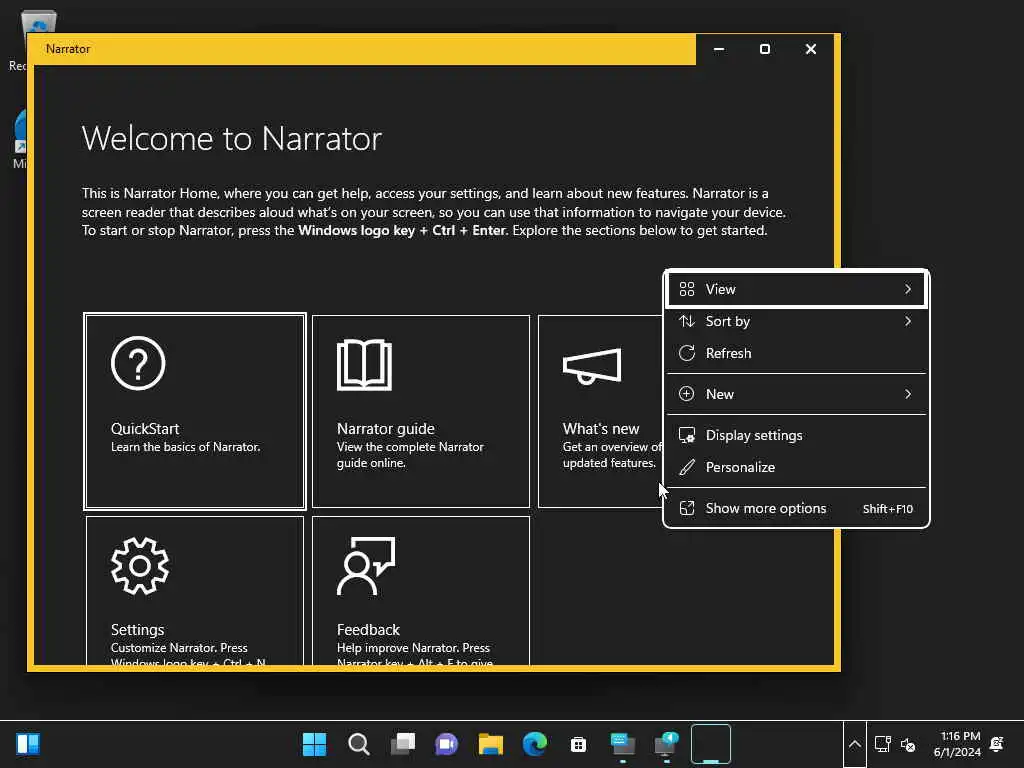Select Sort by in the context menu
The width and height of the screenshot is (1024, 768).
[x=796, y=321]
